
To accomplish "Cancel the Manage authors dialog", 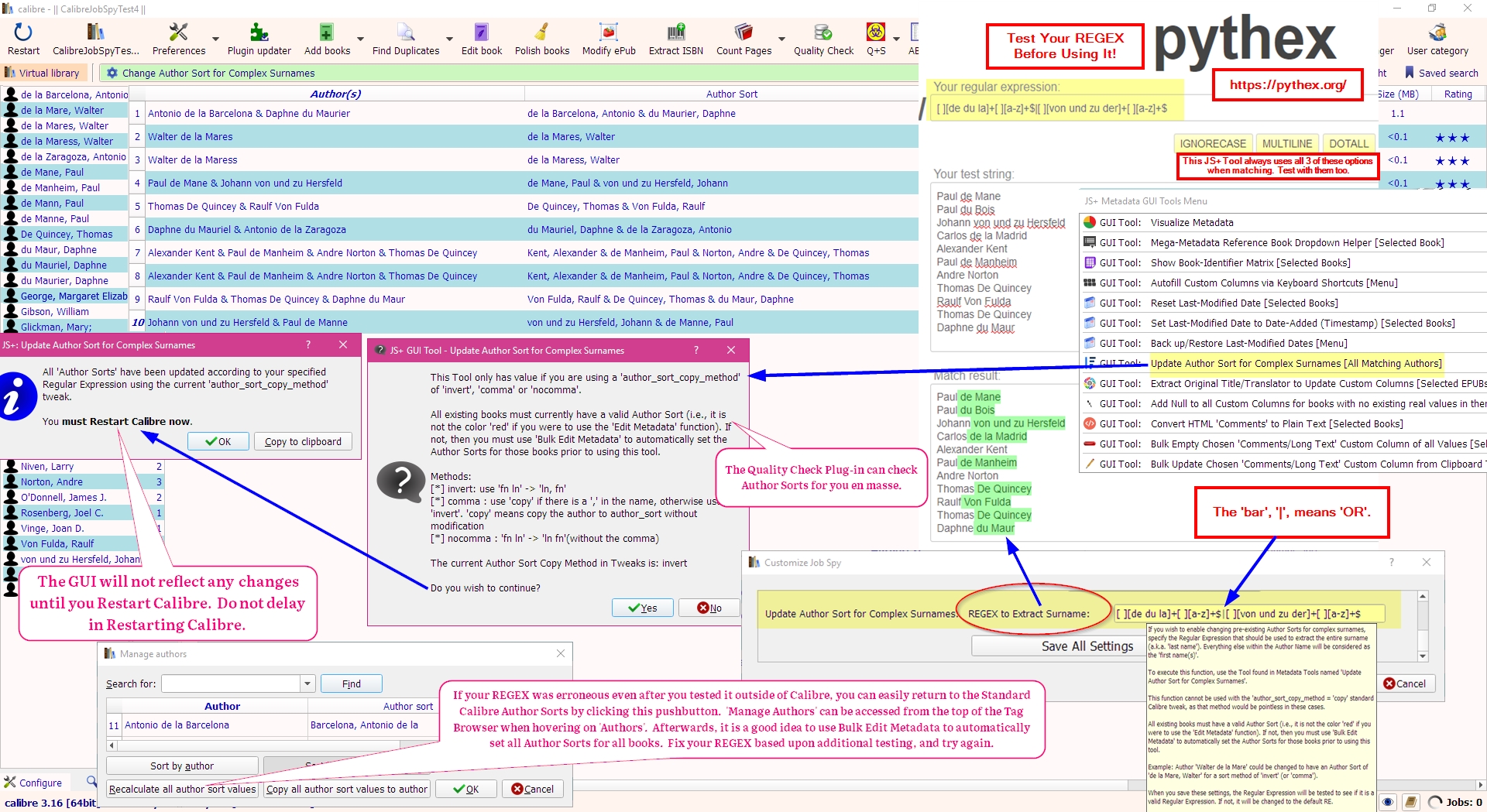I will click(533, 789).
